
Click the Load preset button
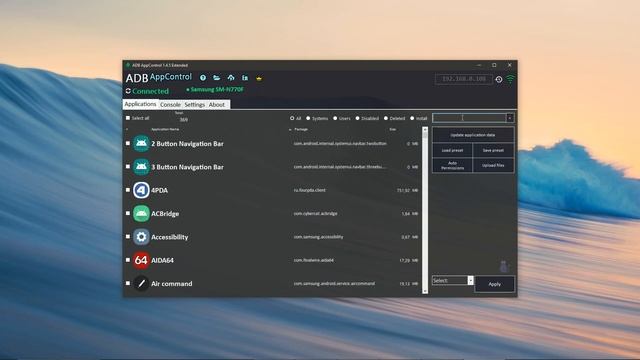point(452,150)
